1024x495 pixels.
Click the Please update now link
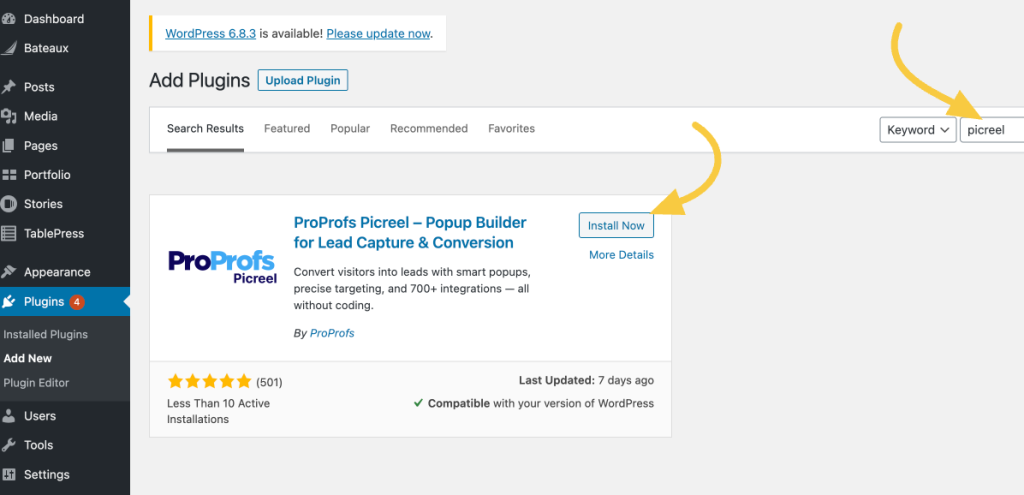[x=378, y=33]
